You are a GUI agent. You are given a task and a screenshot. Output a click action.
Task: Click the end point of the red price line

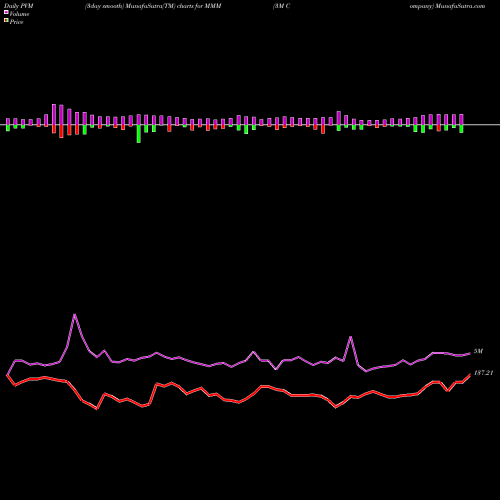[x=470, y=374]
